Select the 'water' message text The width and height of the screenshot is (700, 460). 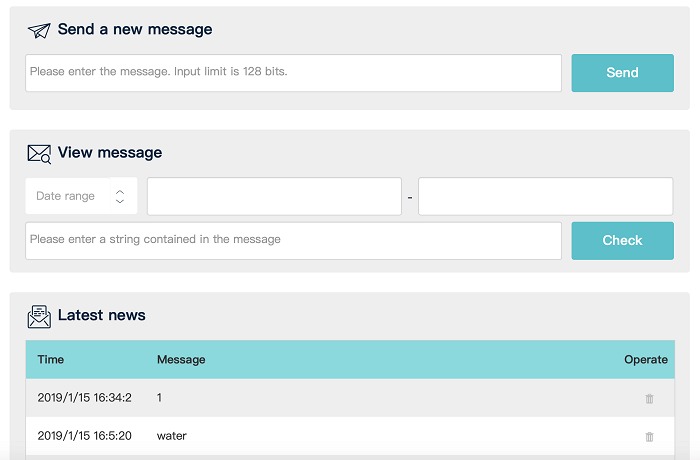pos(172,436)
